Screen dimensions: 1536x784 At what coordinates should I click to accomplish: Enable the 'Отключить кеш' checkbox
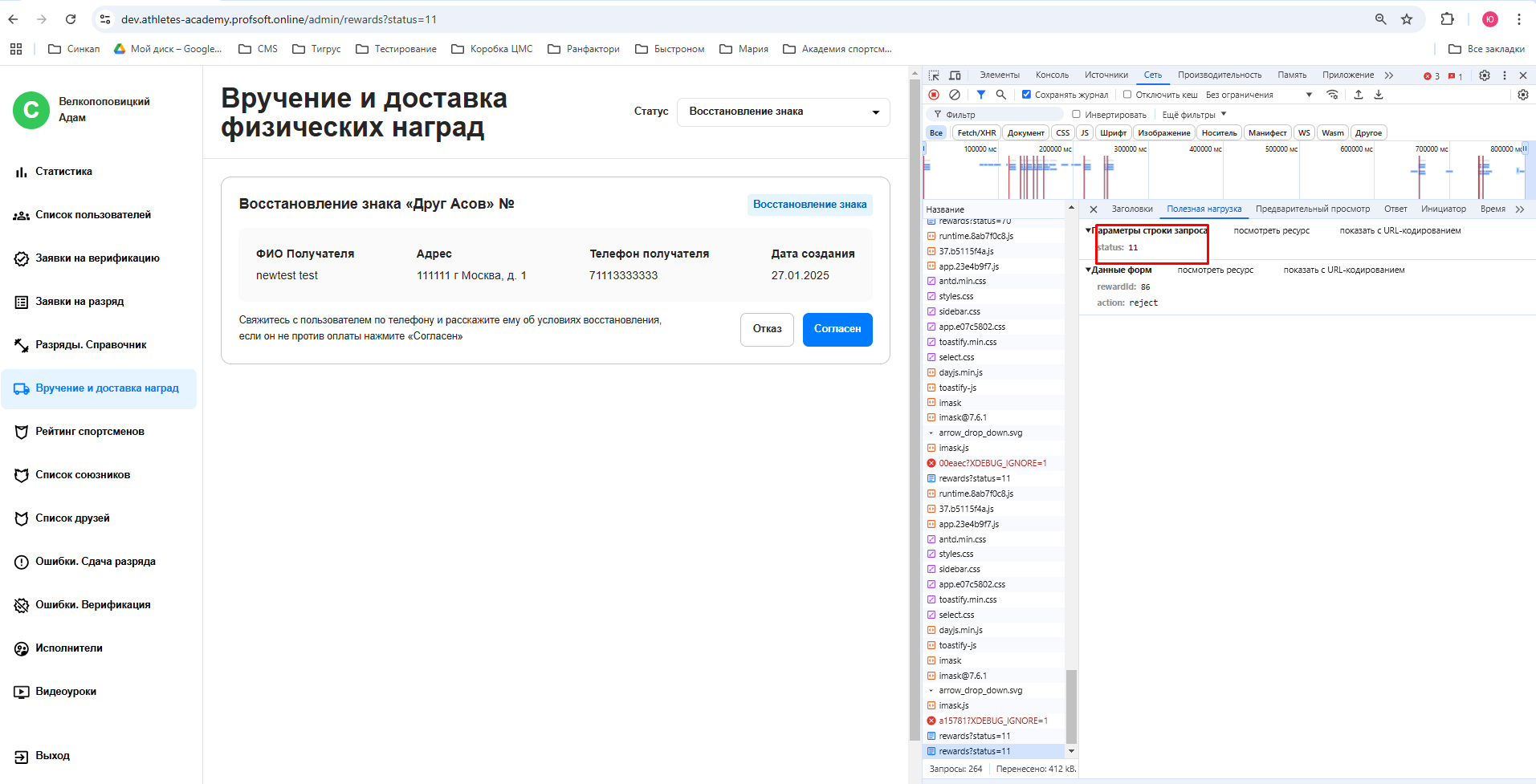point(1127,95)
